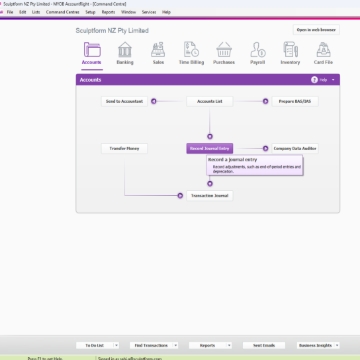Click the Reports button at bottom
This screenshot has width=360, height=360.
207,345
